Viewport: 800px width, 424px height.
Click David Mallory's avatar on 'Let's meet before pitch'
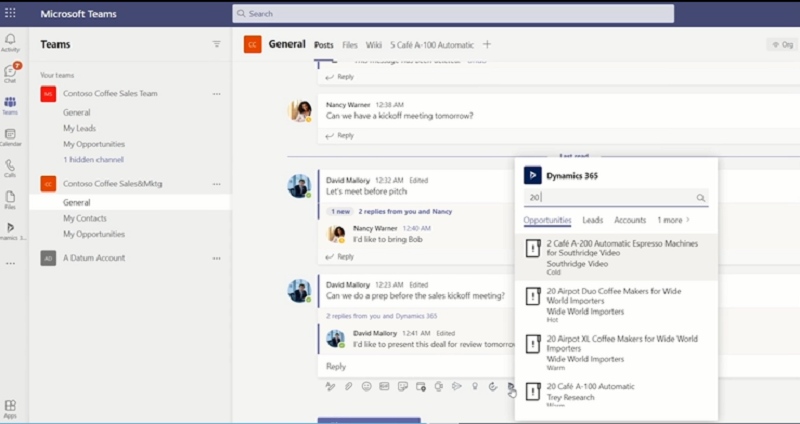pos(299,186)
